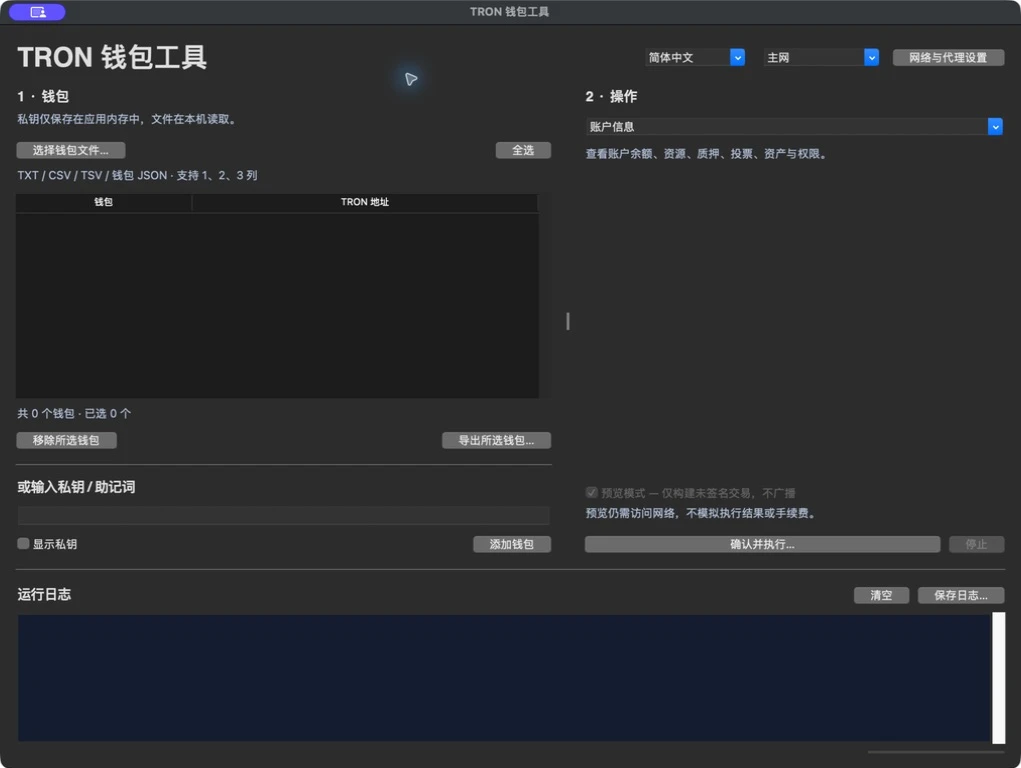This screenshot has width=1021, height=768.
Task: Click the purple screen-sharing icon in title bar
Action: 37,12
